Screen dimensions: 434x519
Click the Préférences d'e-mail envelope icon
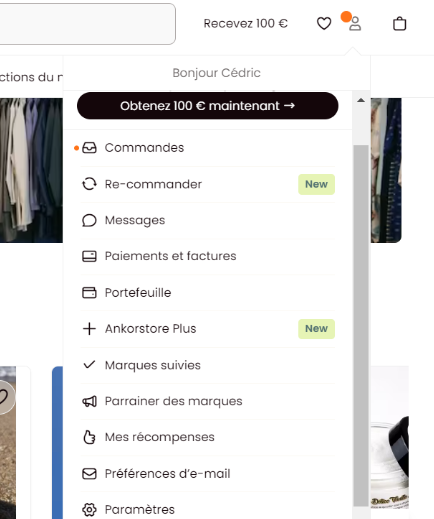89,474
